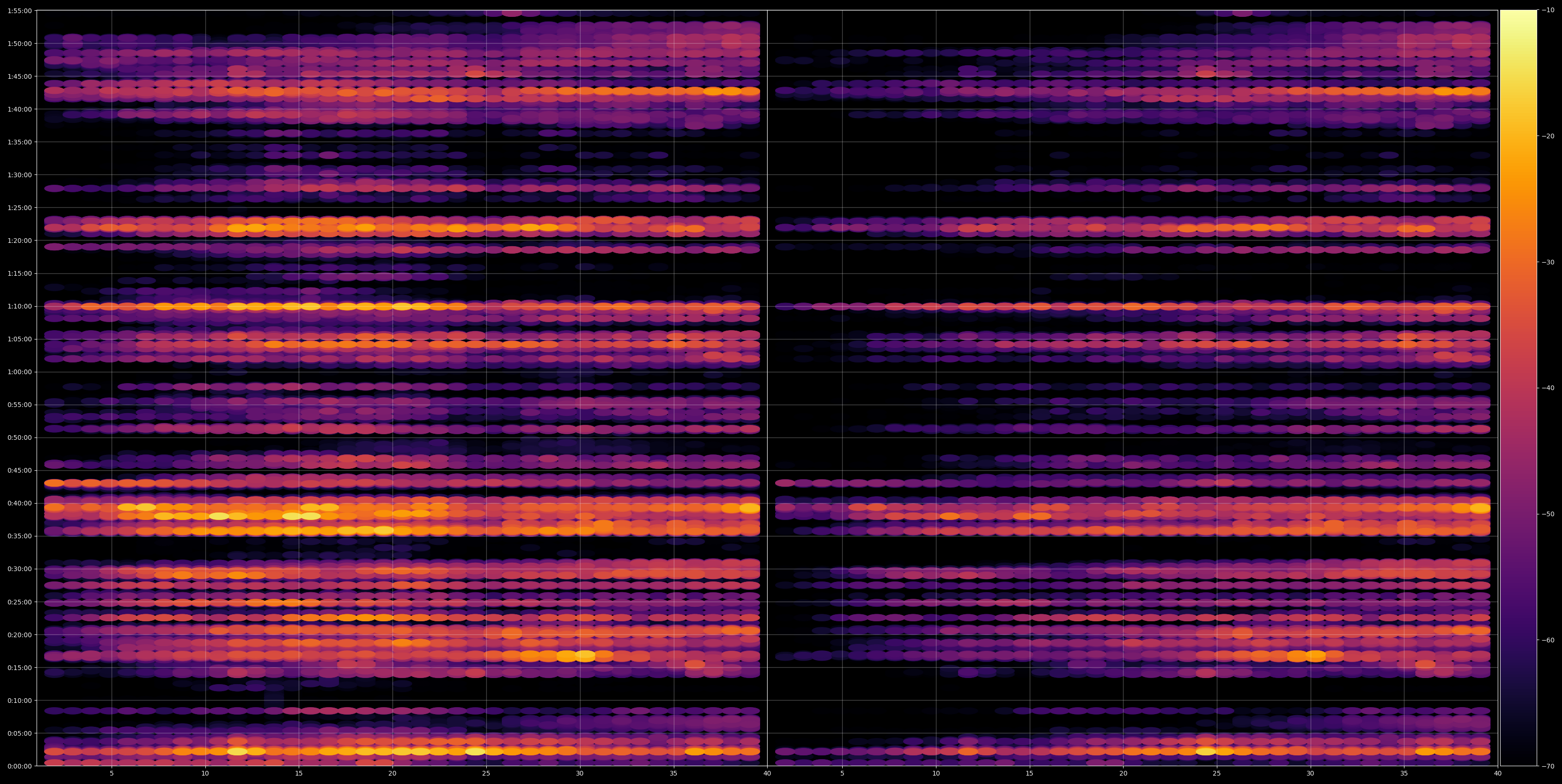This screenshot has width=1562, height=784.
Task: Click x-axis tick 35 under right heatmap
Action: (x=1404, y=774)
